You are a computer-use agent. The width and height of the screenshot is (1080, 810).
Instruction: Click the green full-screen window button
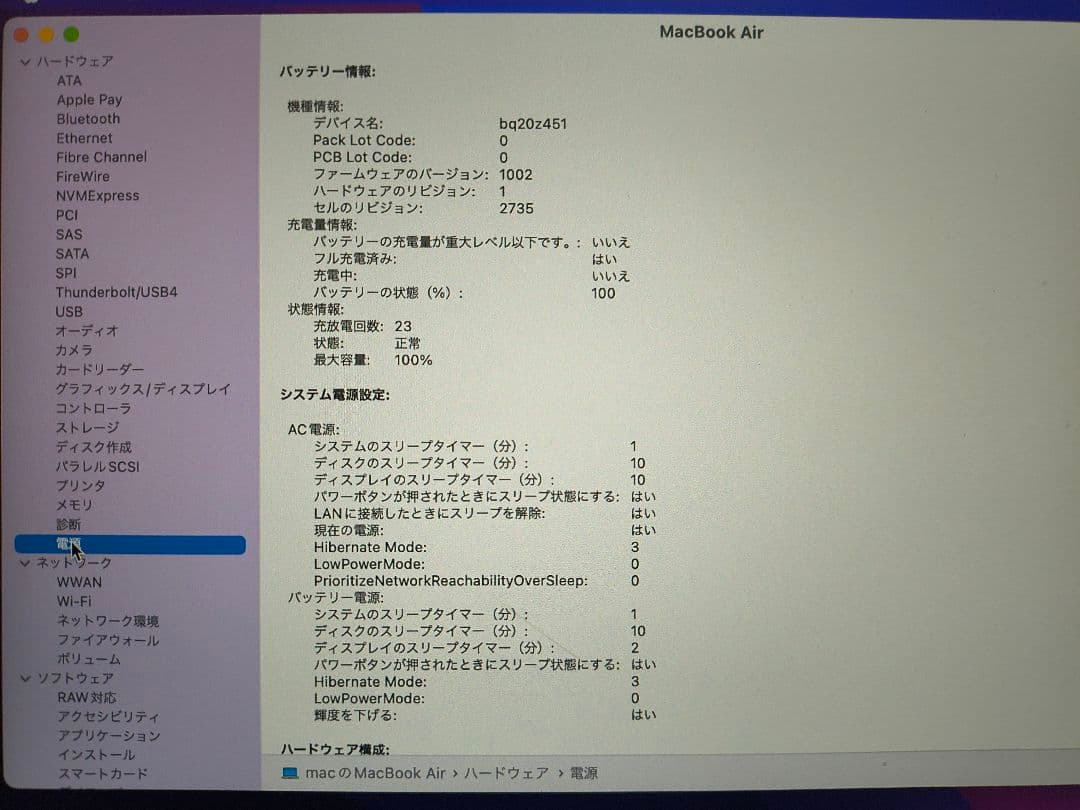click(71, 34)
